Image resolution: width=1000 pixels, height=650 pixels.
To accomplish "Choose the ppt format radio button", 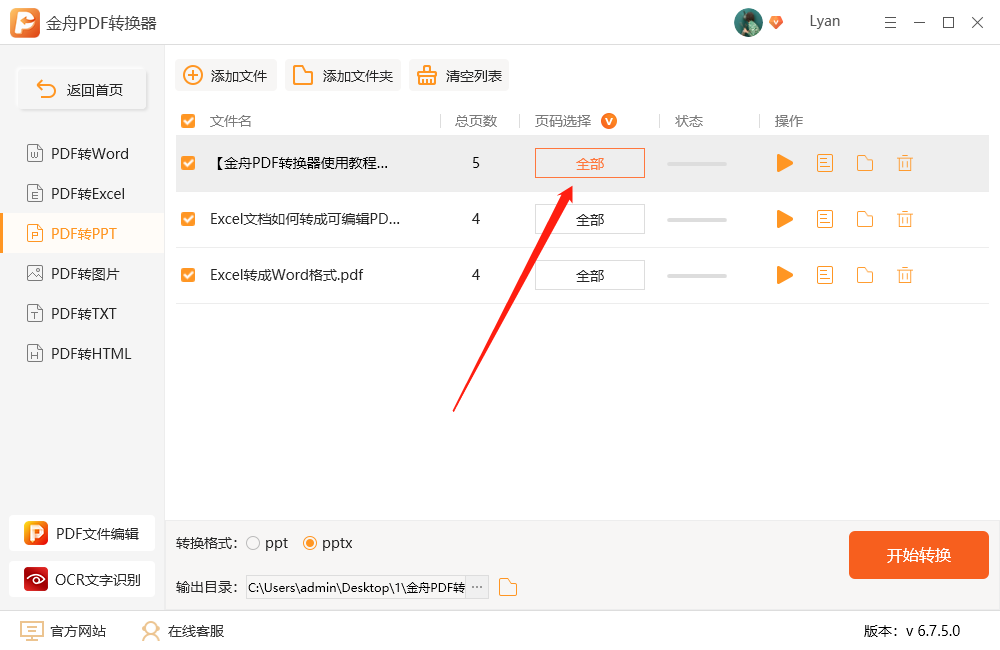I will click(x=253, y=543).
